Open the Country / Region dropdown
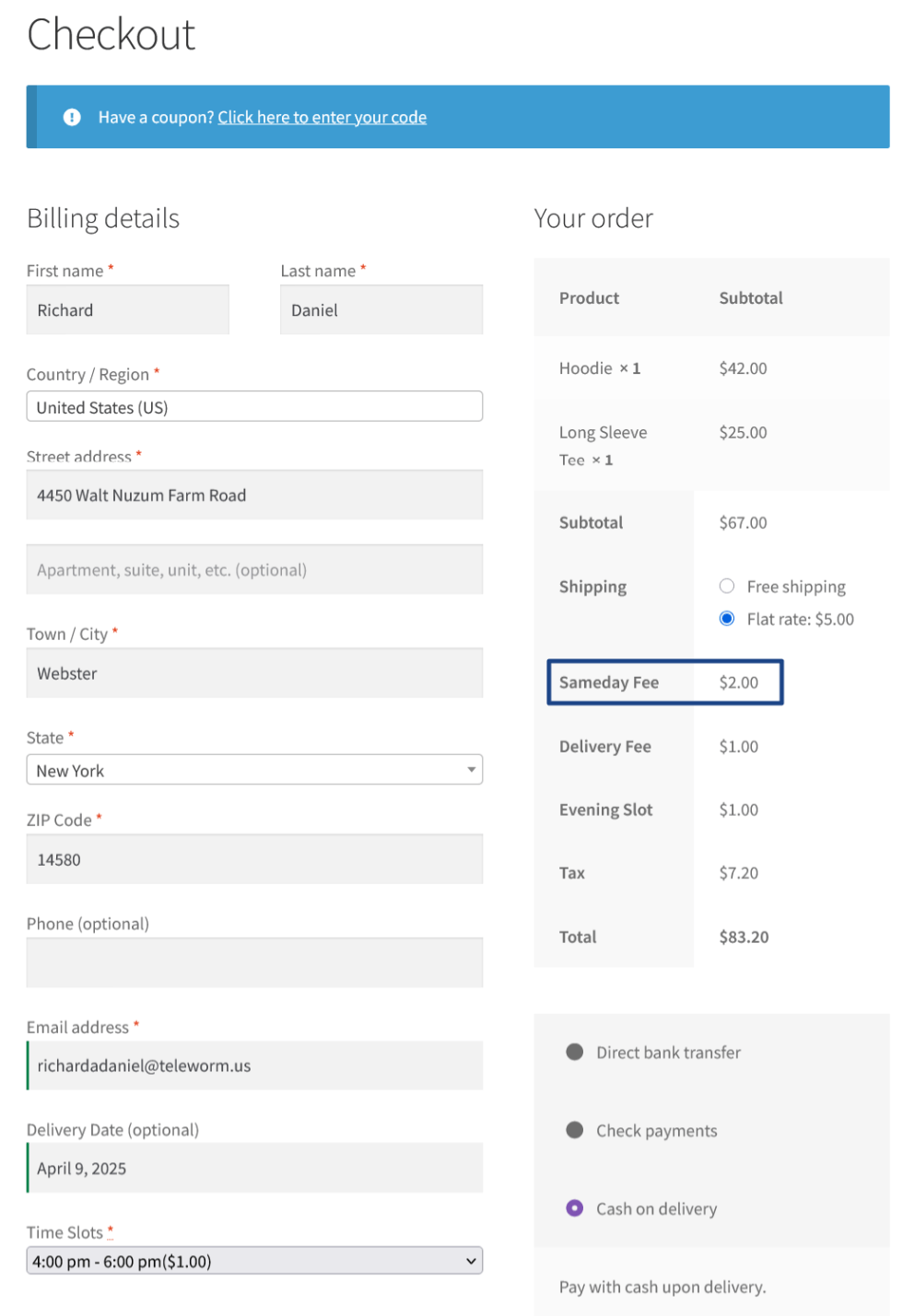The image size is (903, 1316). (254, 407)
